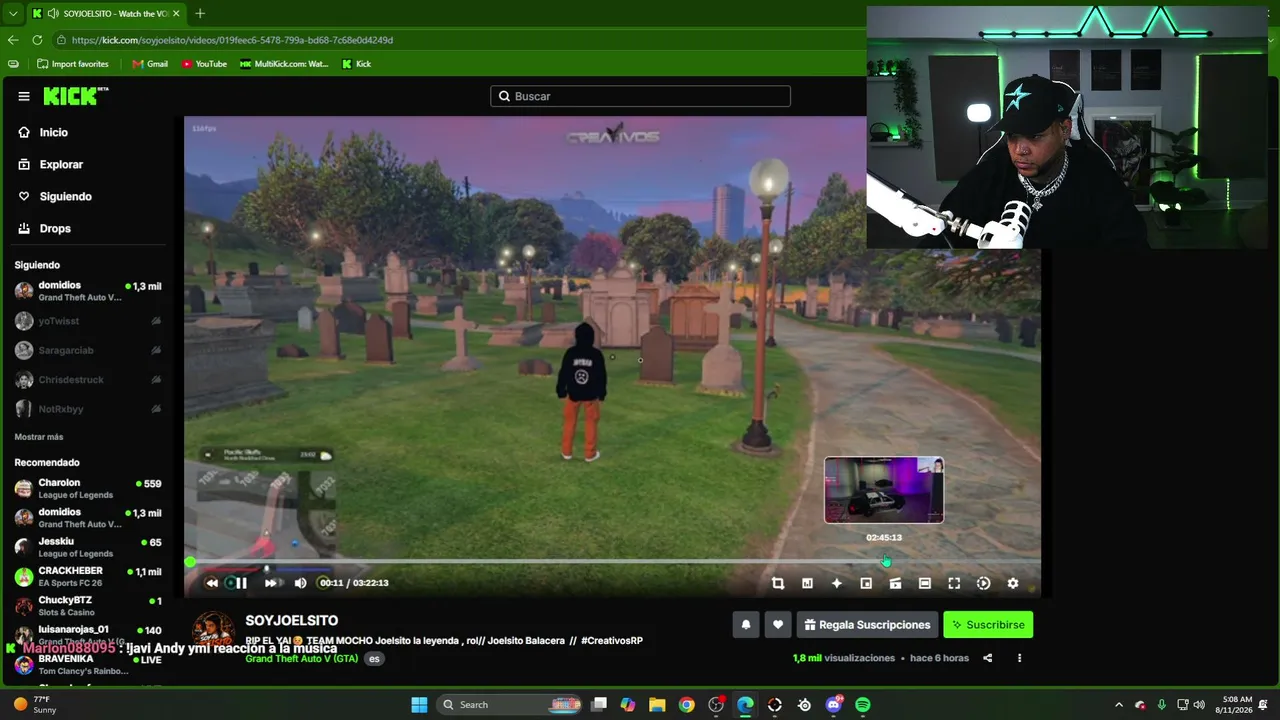Toggle picture-in-picture mode
Image resolution: width=1280 pixels, height=720 pixels.
[866, 583]
